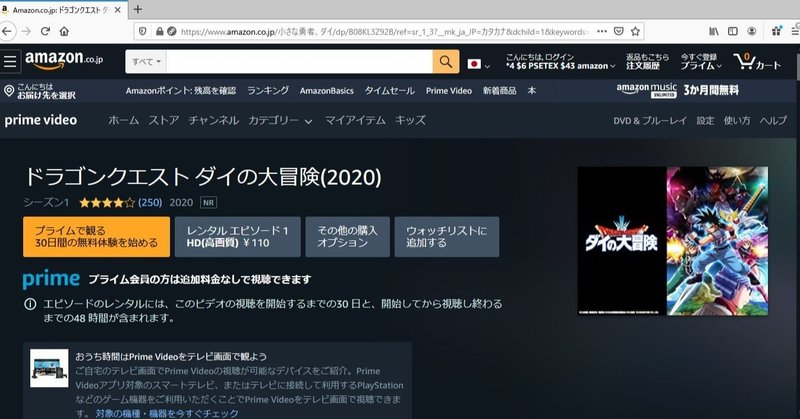Screen dimensions: 800x419
Task: Open the ランキング nav link
Action: tap(268, 91)
